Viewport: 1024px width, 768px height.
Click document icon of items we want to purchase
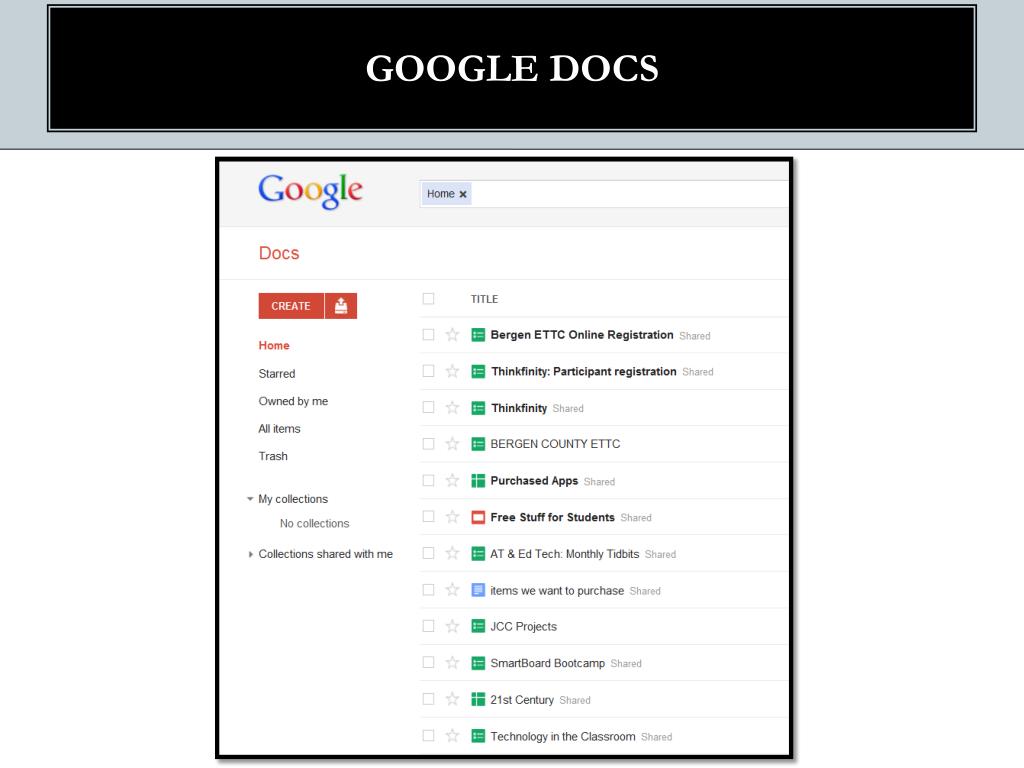coord(478,590)
